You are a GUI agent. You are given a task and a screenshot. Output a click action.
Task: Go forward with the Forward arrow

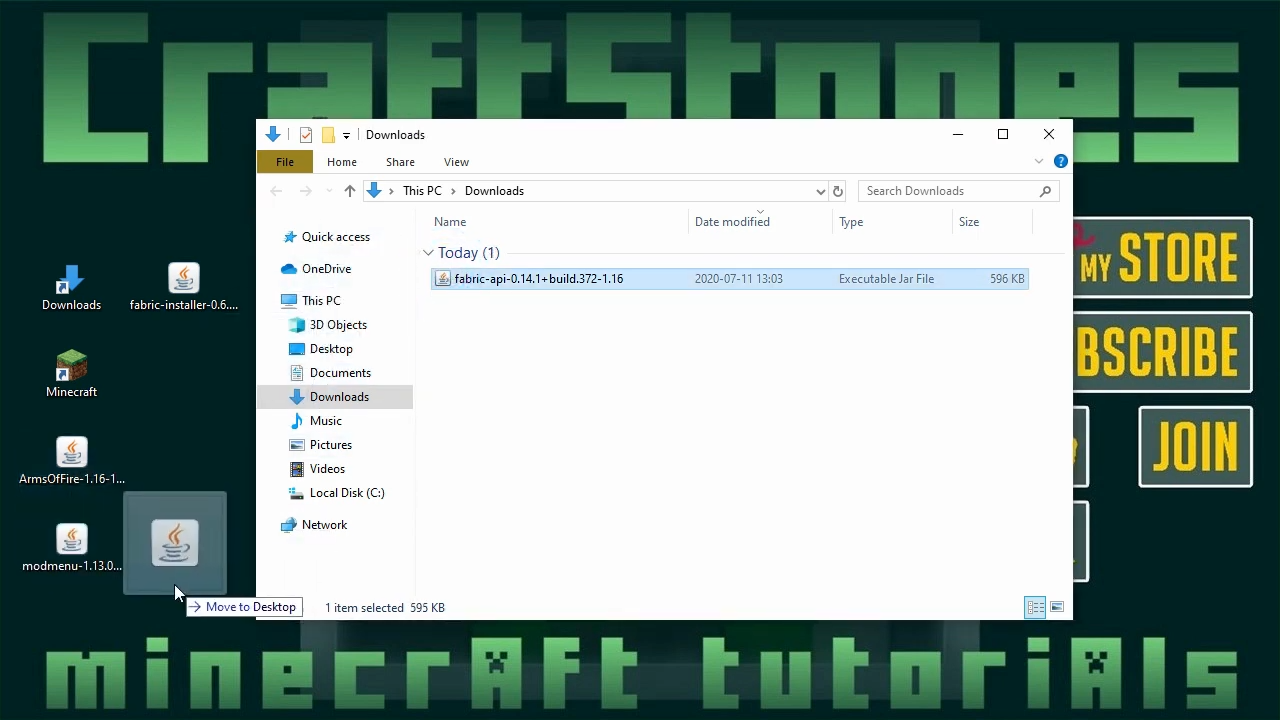[305, 191]
